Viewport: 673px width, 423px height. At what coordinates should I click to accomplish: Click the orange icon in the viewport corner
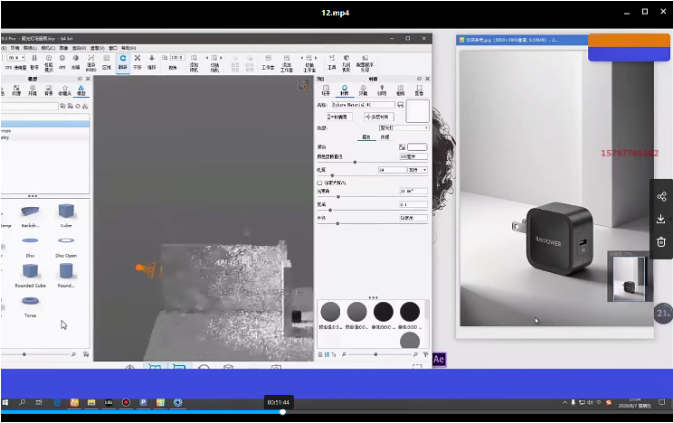[x=304, y=85]
